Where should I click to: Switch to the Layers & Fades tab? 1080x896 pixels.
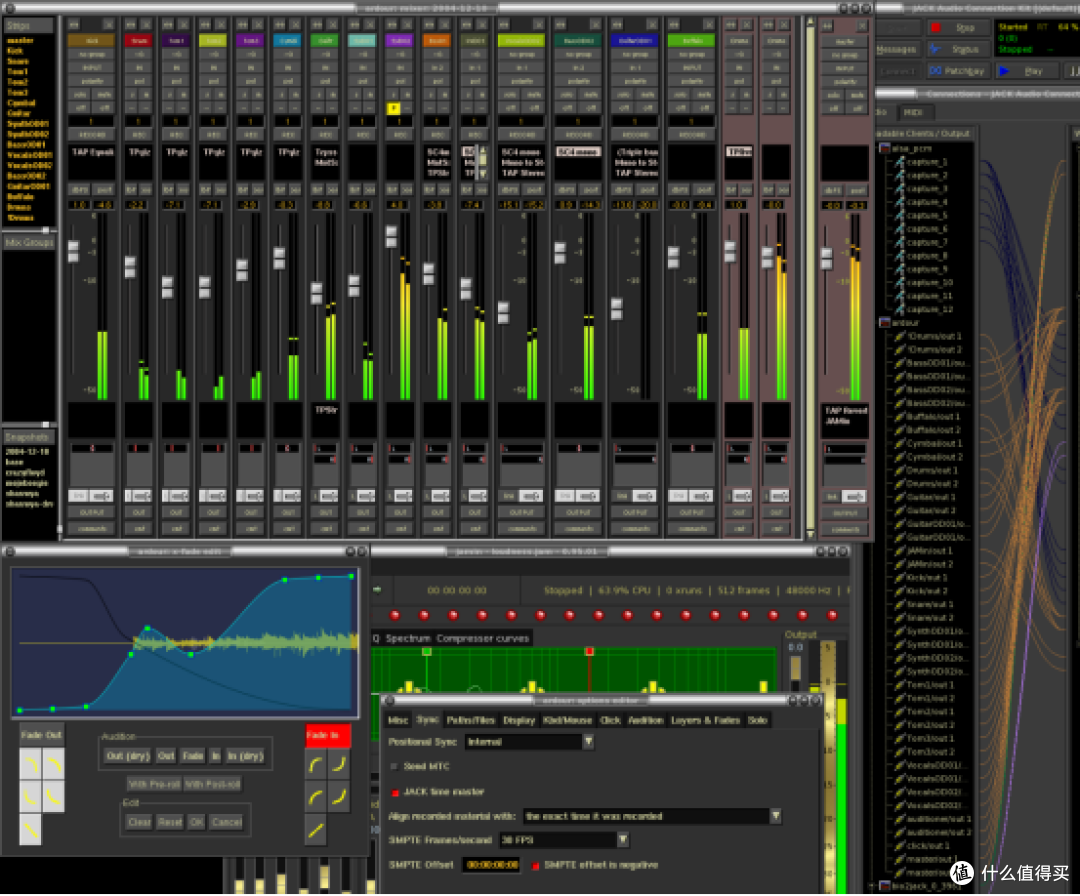pyautogui.click(x=705, y=720)
